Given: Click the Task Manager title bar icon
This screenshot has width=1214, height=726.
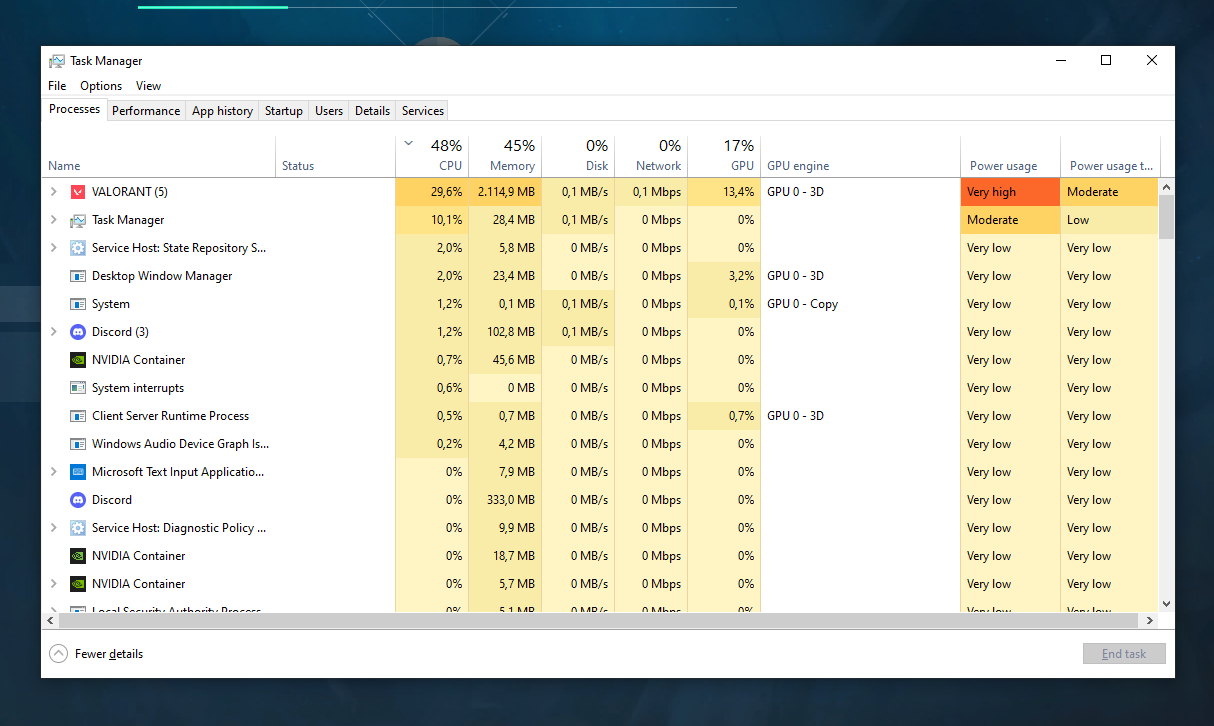Looking at the screenshot, I should pos(57,61).
